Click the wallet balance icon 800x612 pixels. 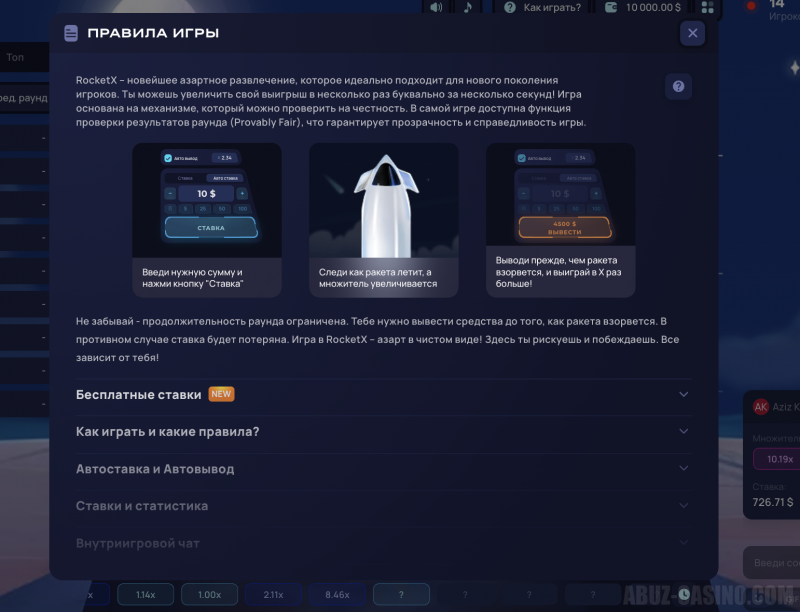[611, 7]
